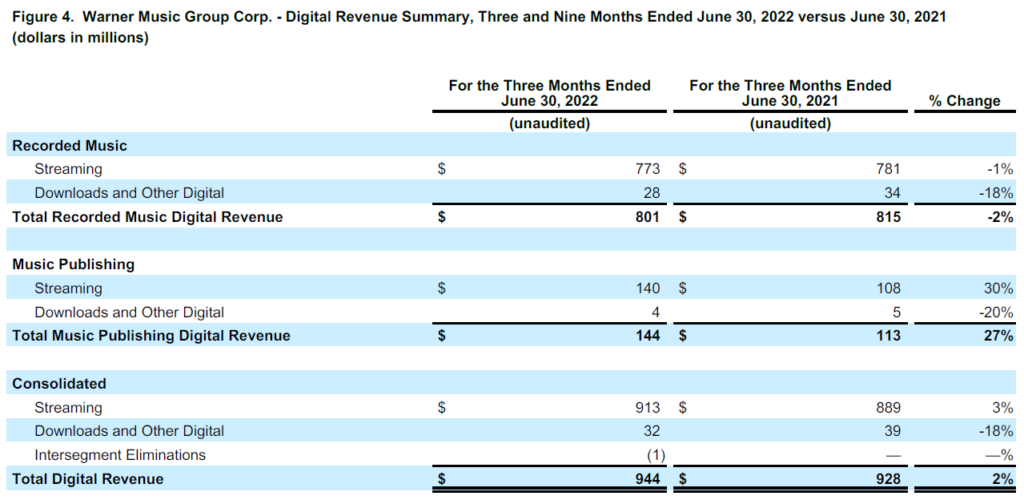1024x500 pixels.
Task: Select the (1) eliminations value
Action: tap(656, 455)
